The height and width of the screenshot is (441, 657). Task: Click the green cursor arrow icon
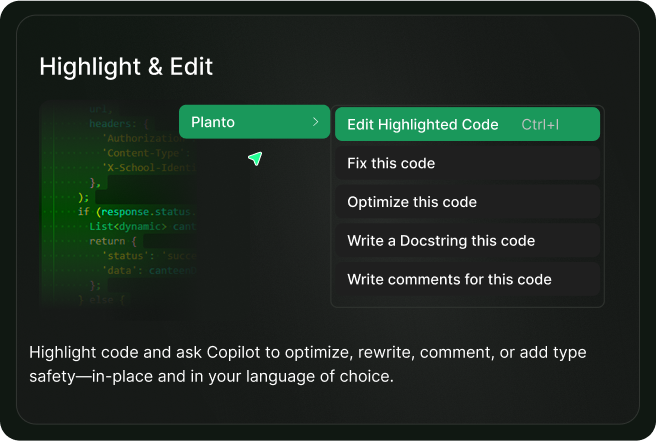(x=255, y=158)
